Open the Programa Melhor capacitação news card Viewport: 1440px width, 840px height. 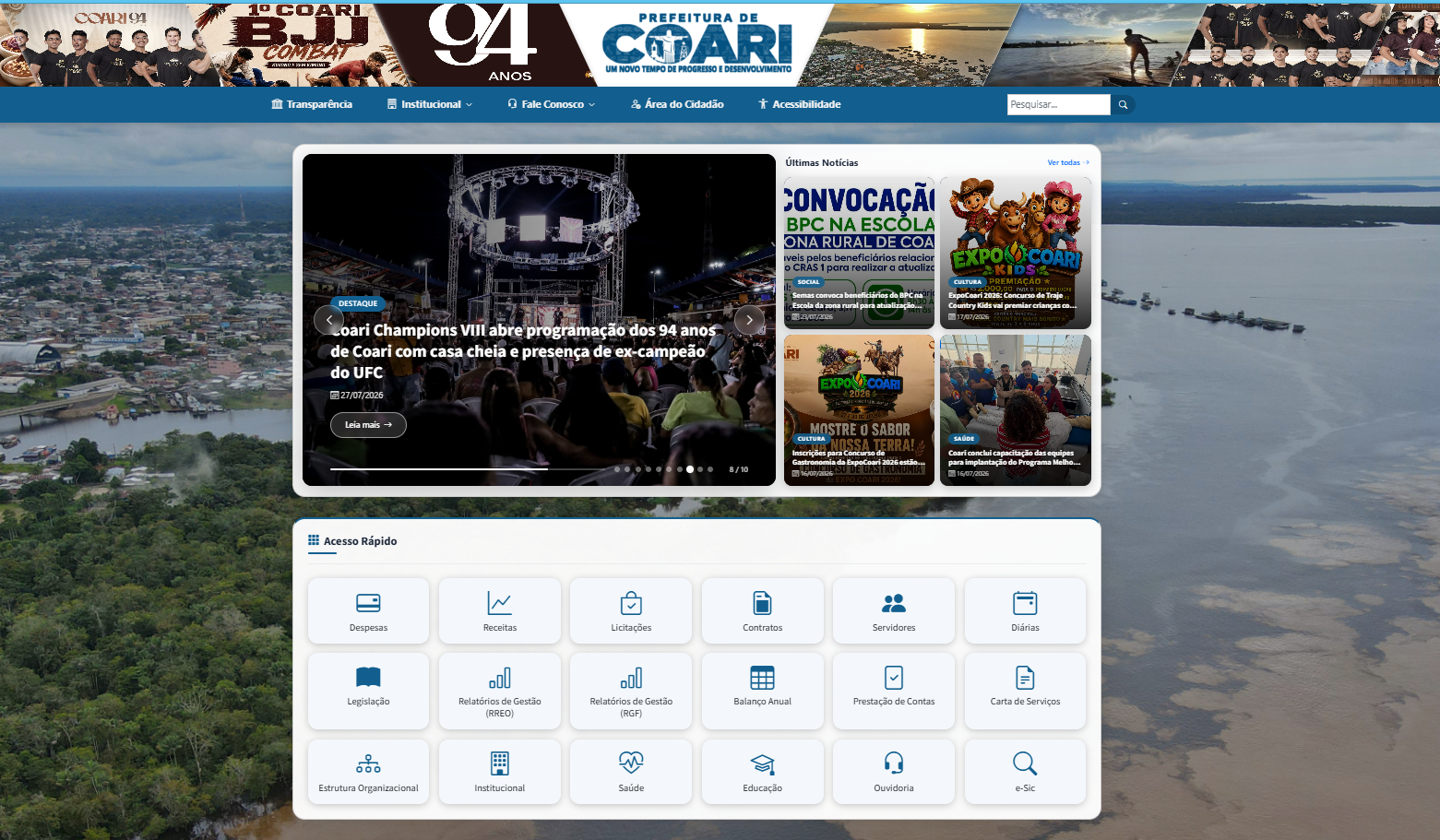[1016, 410]
